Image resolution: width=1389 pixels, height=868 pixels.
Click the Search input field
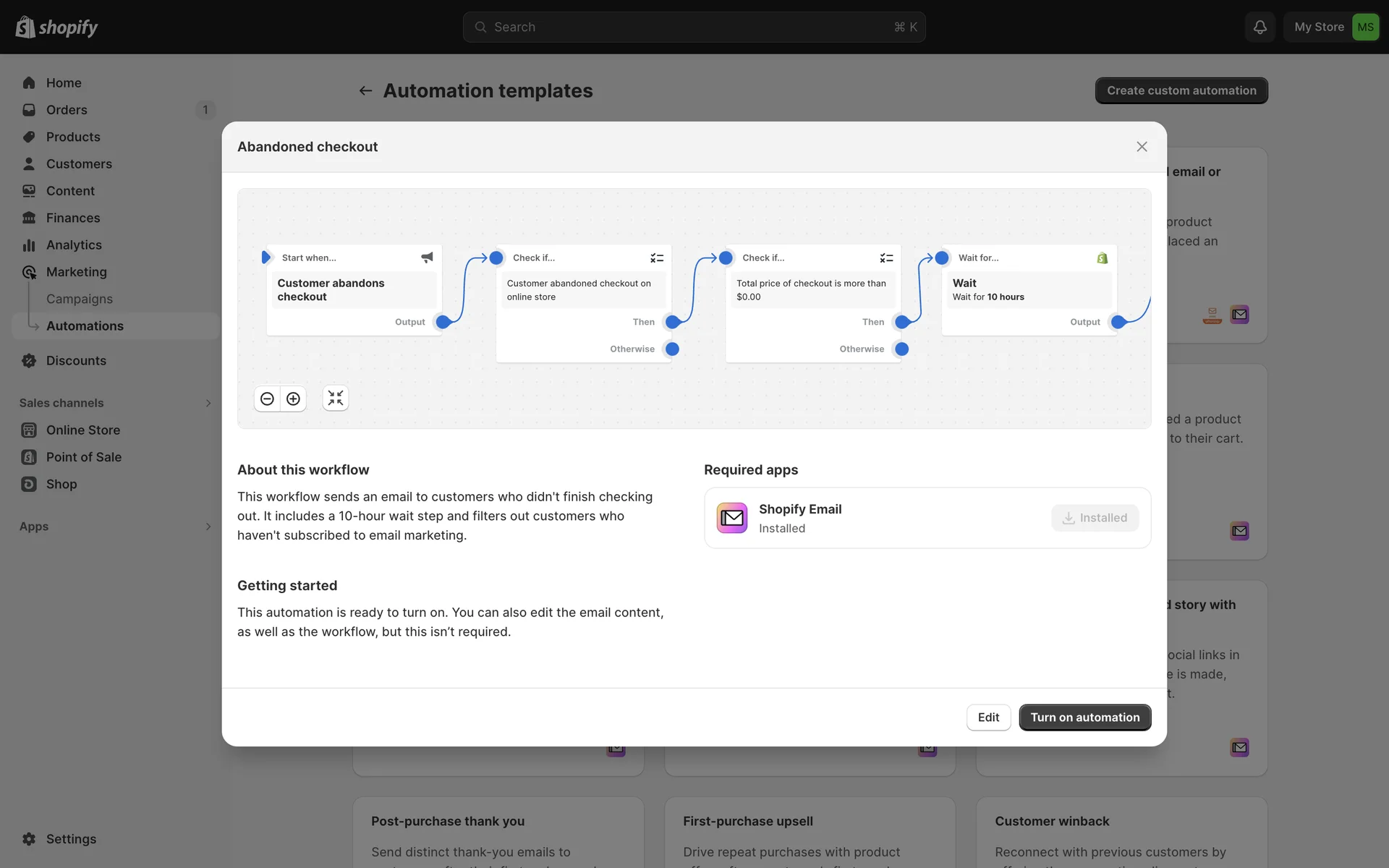pyautogui.click(x=694, y=27)
